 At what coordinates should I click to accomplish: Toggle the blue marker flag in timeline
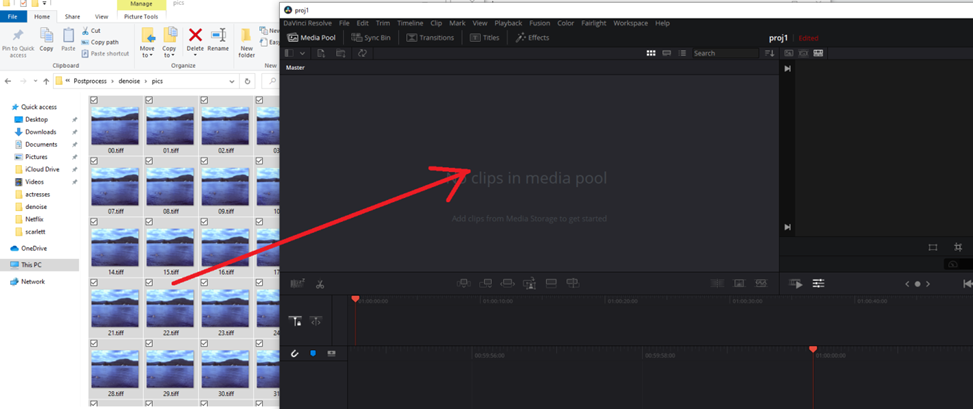[313, 353]
